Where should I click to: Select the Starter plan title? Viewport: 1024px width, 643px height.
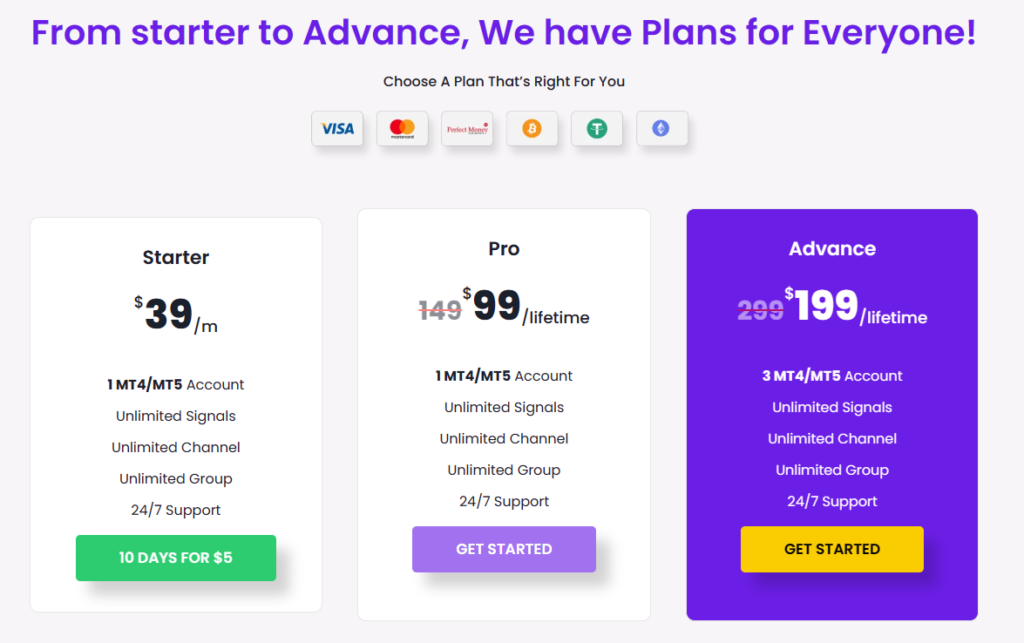pos(176,257)
